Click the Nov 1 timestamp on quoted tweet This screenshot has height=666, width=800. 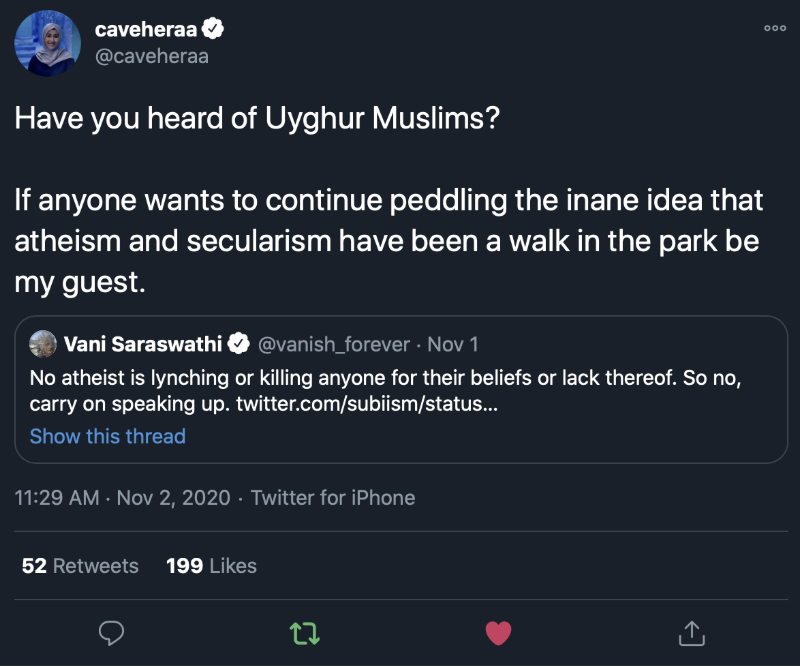pyautogui.click(x=451, y=343)
